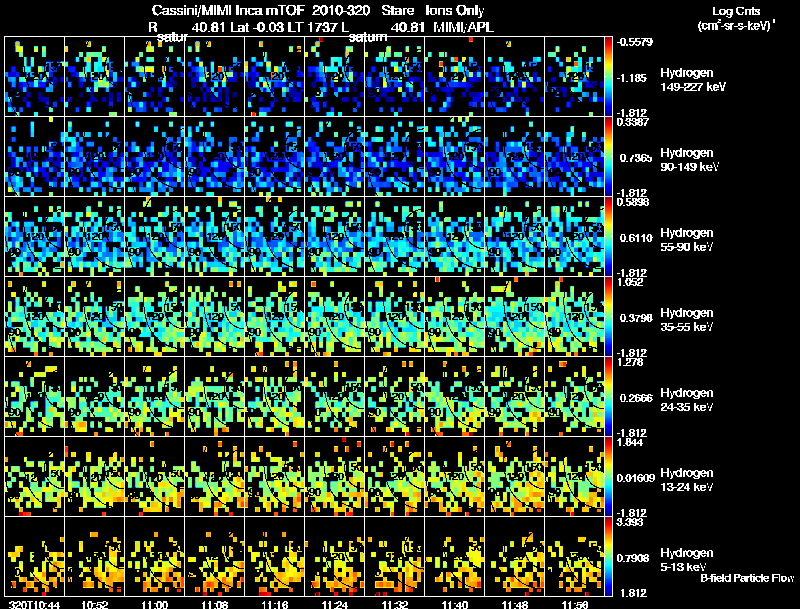Click the Hydrogen 55-90 keV color bar
The image size is (800, 609).
coord(608,237)
